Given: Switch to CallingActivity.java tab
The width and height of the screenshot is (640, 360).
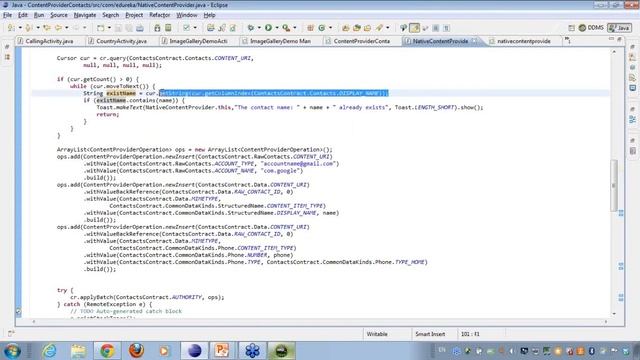Looking at the screenshot, I should (49, 41).
